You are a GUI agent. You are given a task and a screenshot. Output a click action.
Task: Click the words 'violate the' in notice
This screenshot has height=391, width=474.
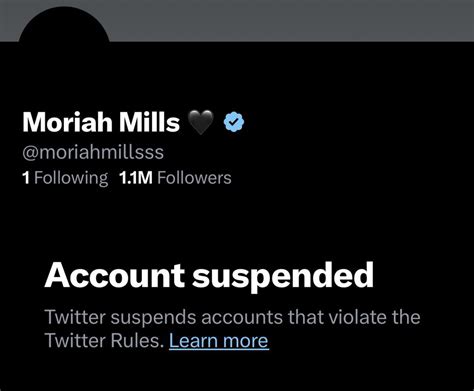[x=375, y=317]
